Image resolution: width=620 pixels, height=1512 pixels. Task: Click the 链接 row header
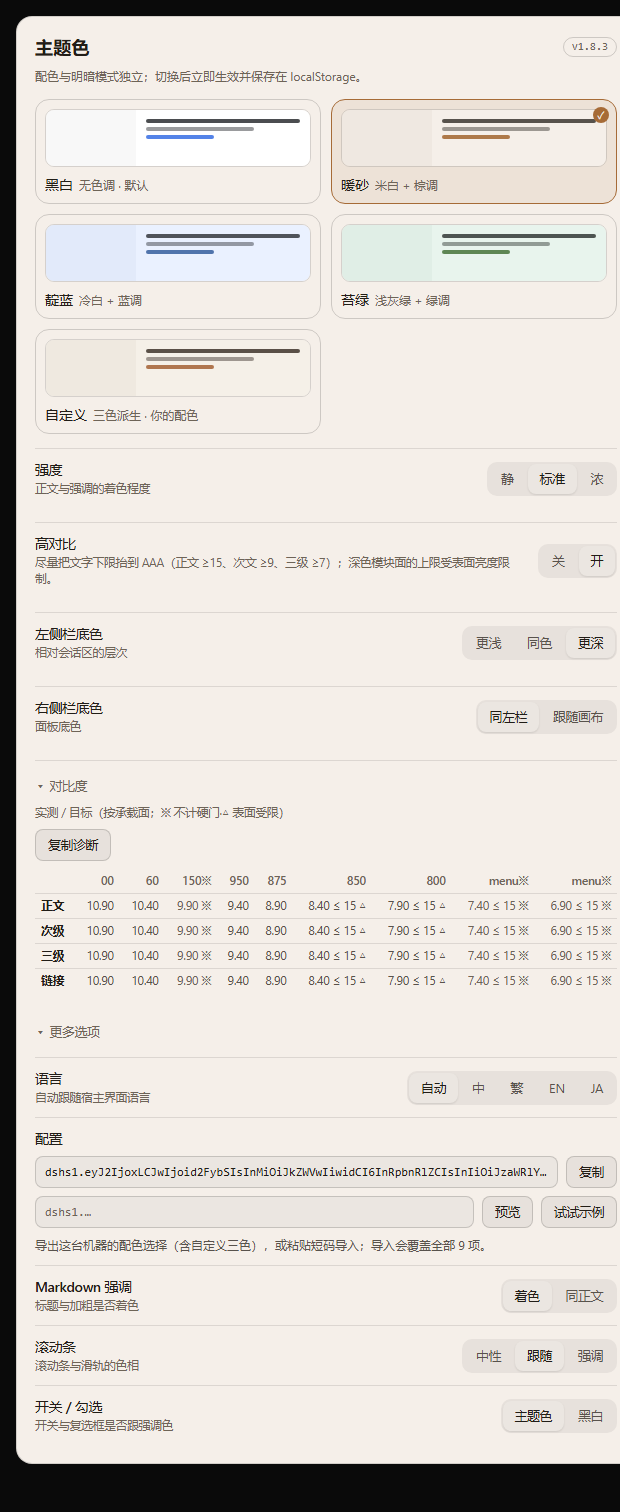click(53, 981)
